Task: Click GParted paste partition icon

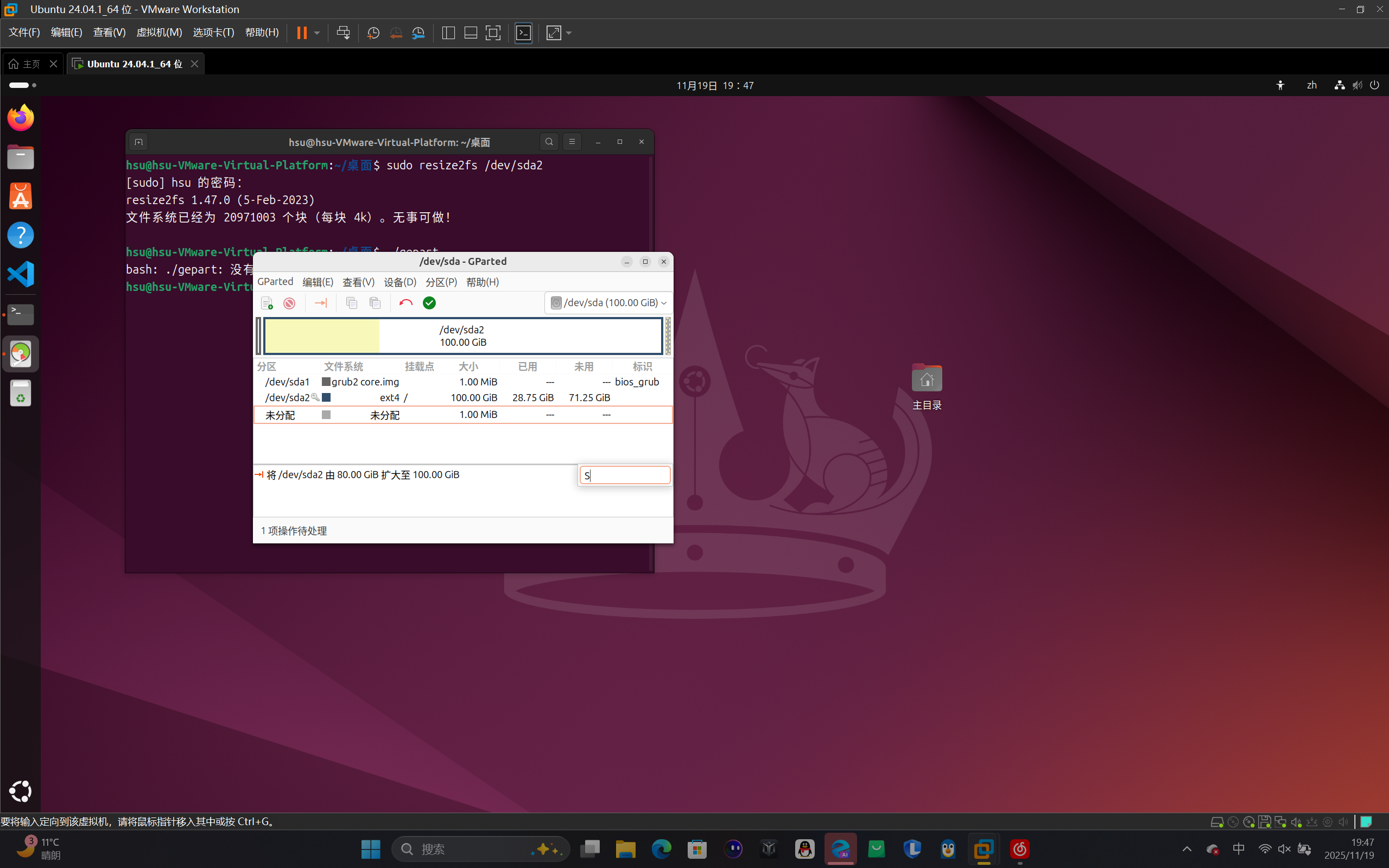Action: (x=375, y=302)
